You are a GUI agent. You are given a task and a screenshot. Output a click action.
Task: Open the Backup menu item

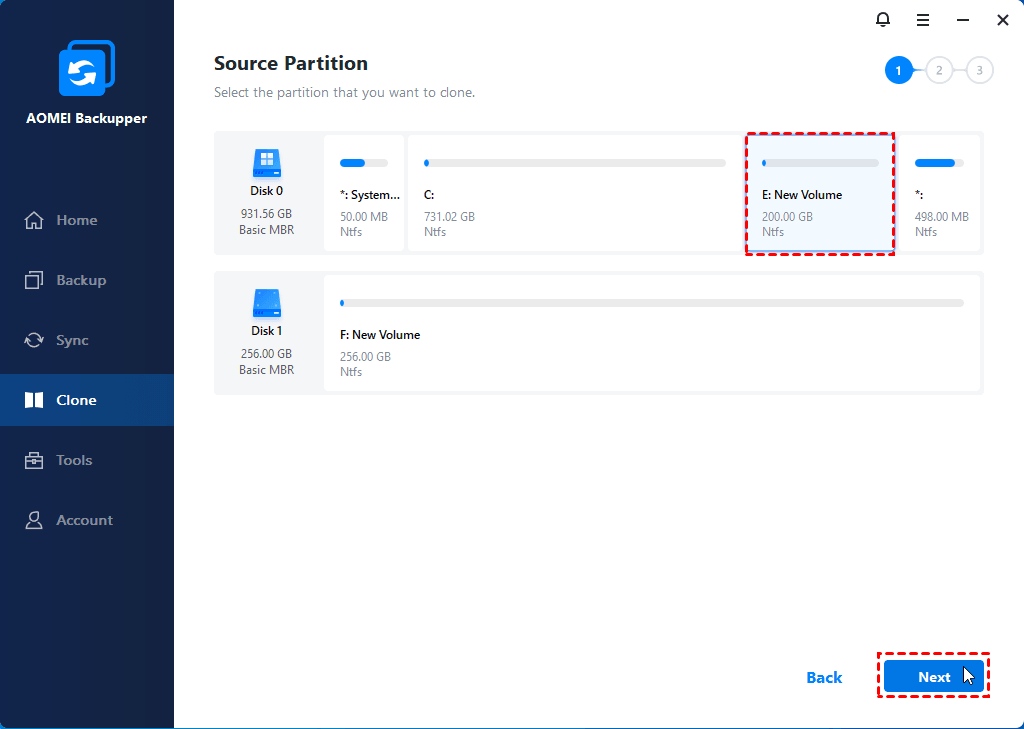pos(80,280)
